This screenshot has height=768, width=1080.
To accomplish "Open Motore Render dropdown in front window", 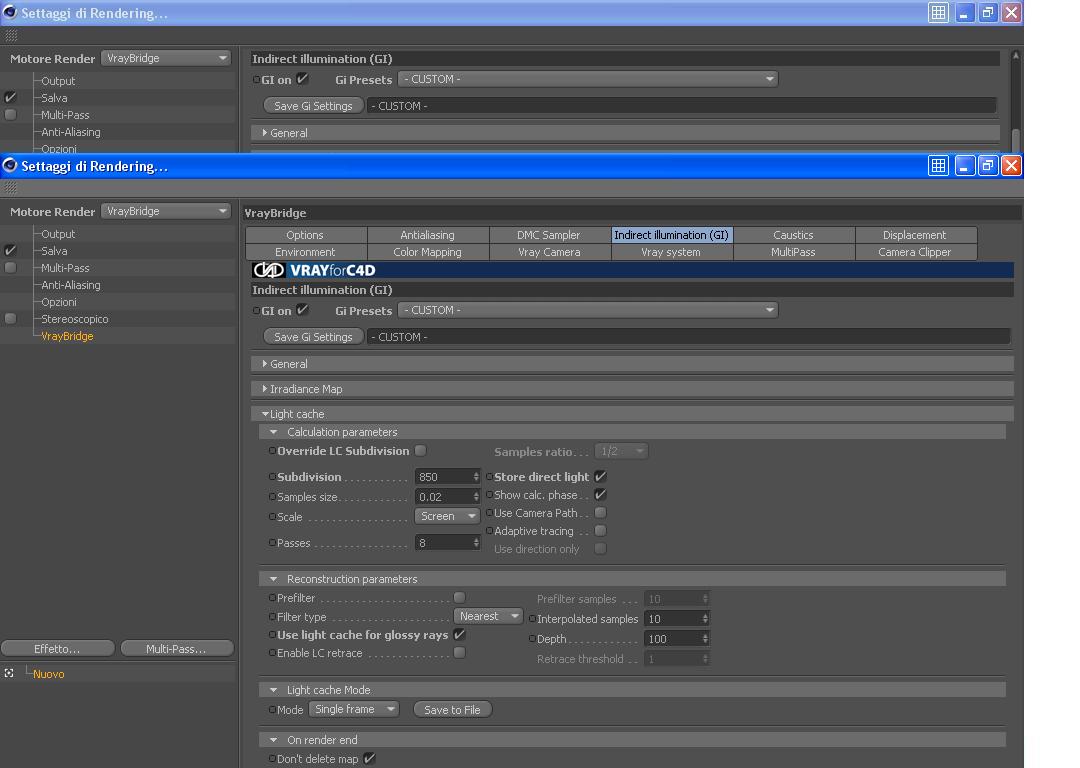I will tap(165, 211).
